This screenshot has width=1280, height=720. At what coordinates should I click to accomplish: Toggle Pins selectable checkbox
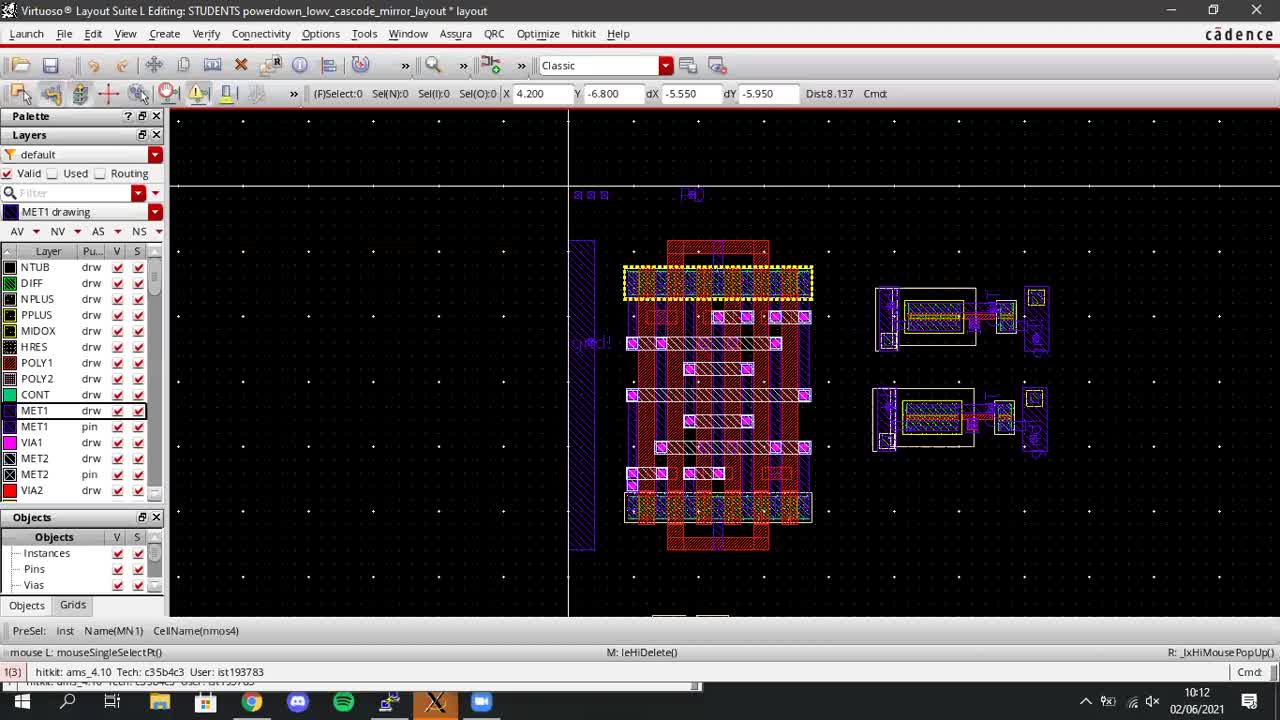(138, 569)
